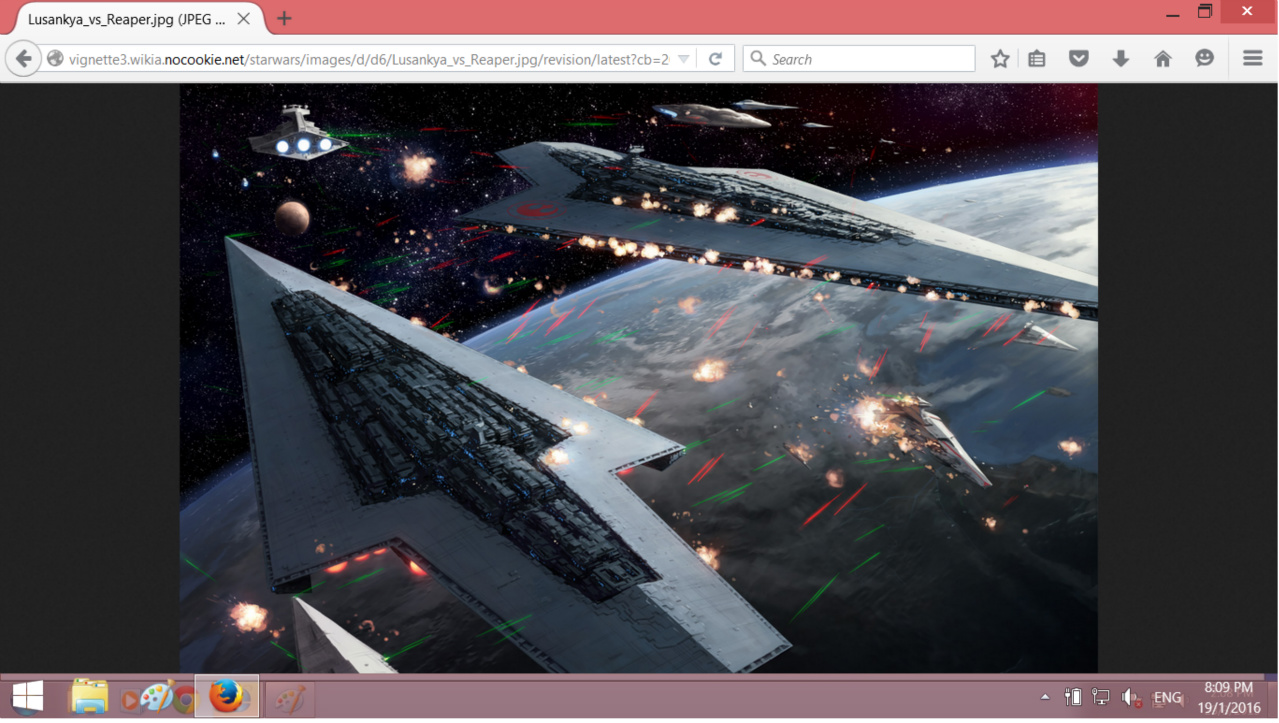Show your bookmarks list
This screenshot has width=1279, height=723.
pyautogui.click(x=1037, y=59)
